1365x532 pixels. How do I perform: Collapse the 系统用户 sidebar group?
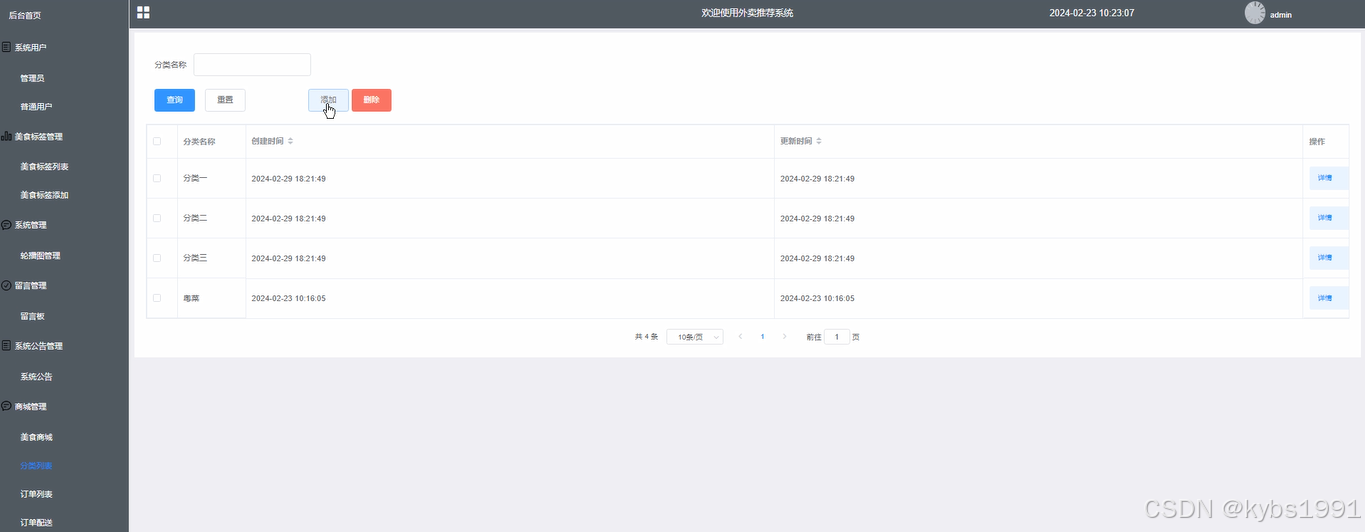[64, 47]
